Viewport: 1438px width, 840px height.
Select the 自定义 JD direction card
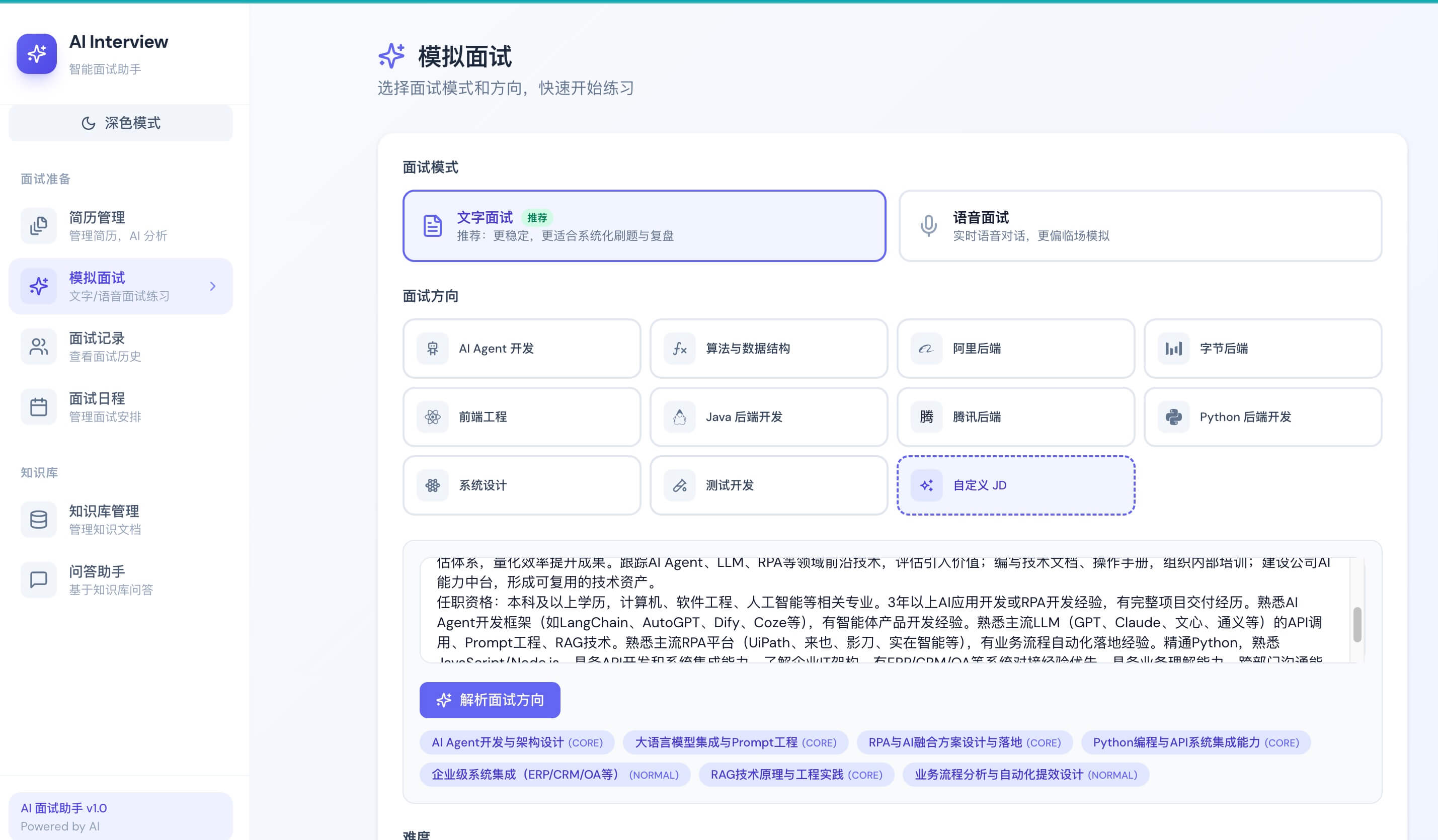pos(1015,485)
